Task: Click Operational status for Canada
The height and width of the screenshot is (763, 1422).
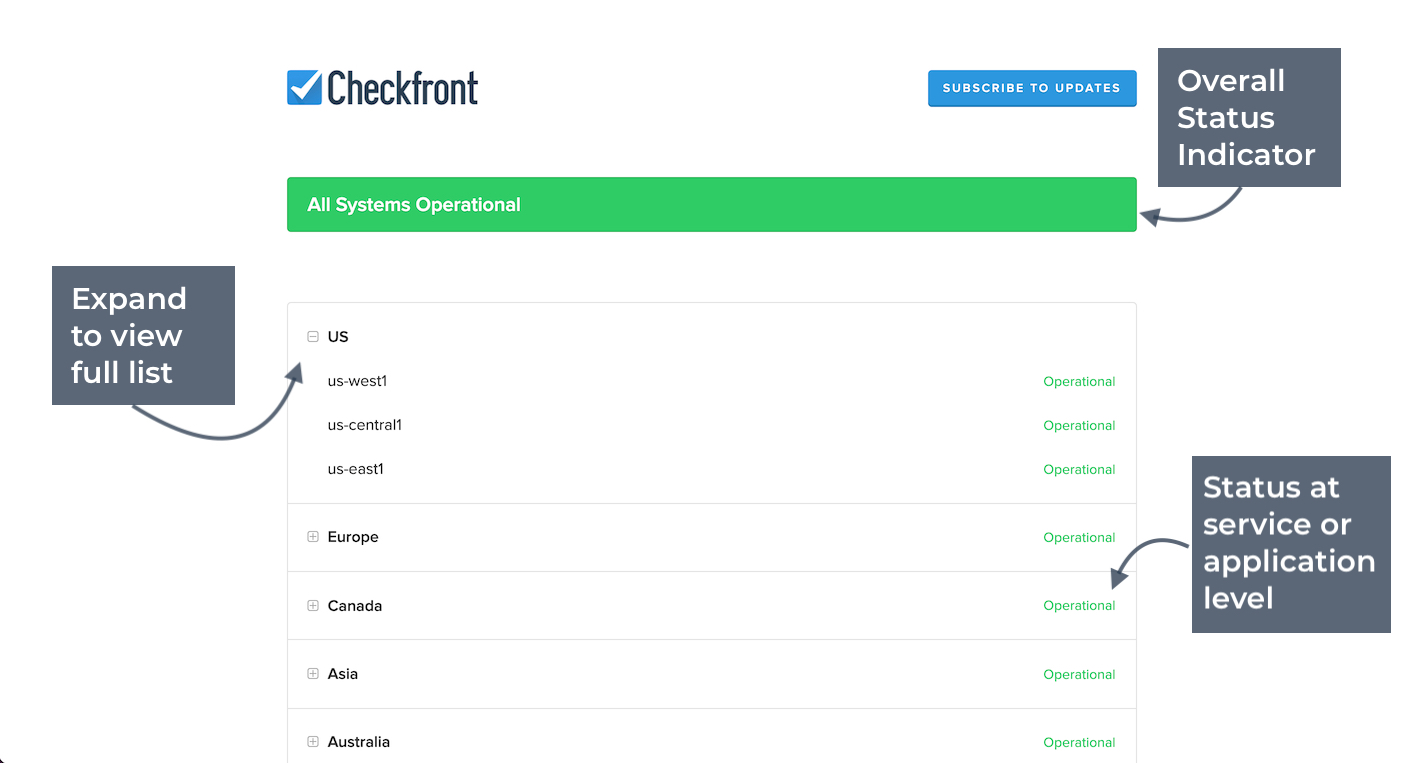Action: (1079, 606)
